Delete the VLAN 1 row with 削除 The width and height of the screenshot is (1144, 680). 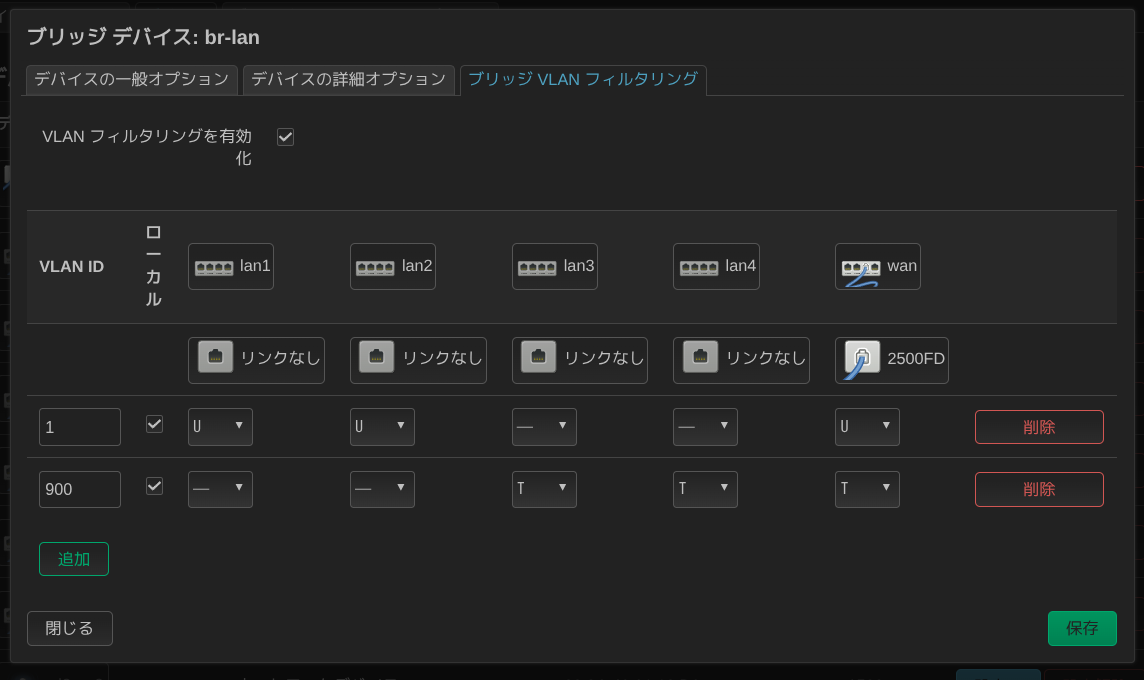click(x=1039, y=427)
